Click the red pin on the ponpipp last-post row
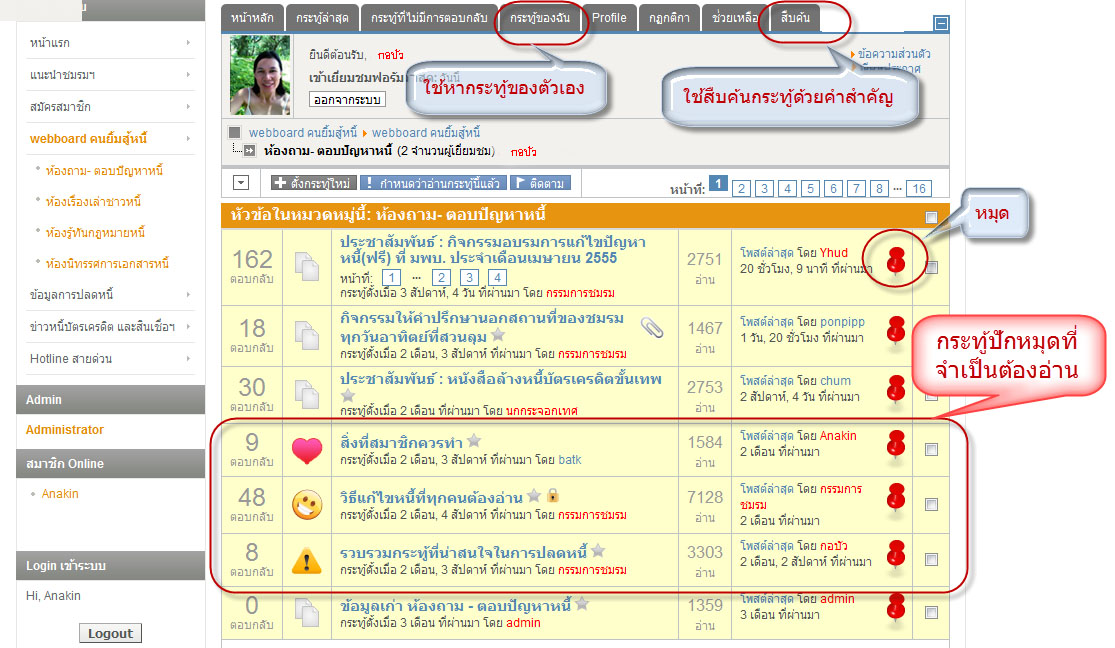Viewport: 1115px width, 648px height. click(x=896, y=331)
